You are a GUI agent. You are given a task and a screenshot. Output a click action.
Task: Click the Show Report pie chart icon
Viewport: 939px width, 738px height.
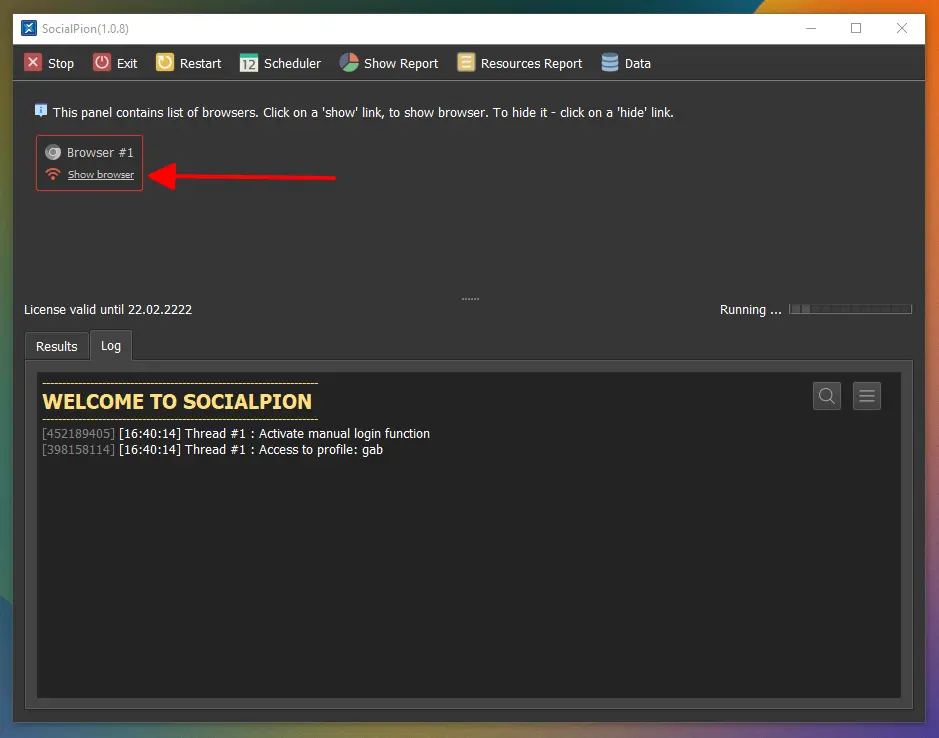(349, 62)
